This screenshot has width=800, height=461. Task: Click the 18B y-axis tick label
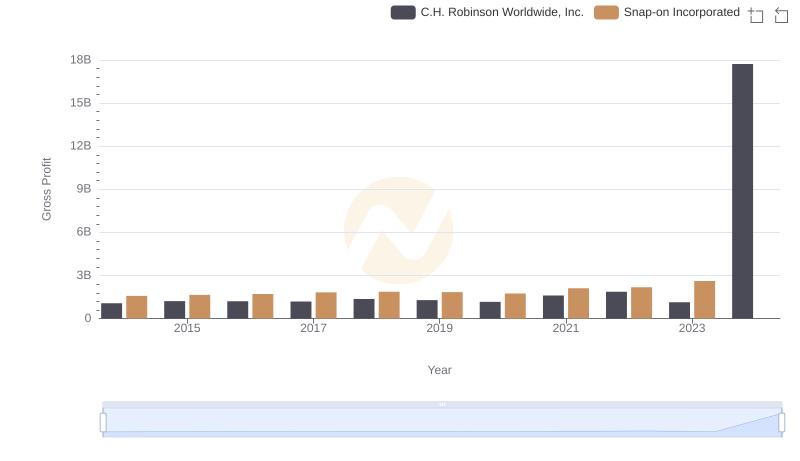coord(81,60)
